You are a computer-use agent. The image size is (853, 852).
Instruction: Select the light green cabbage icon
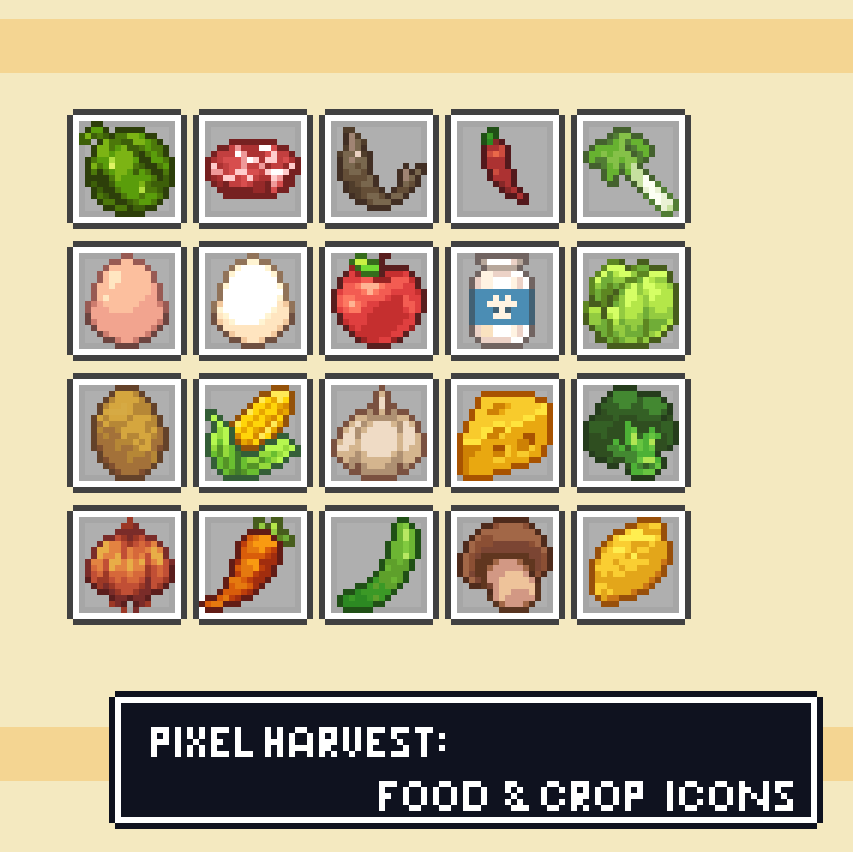pos(631,304)
